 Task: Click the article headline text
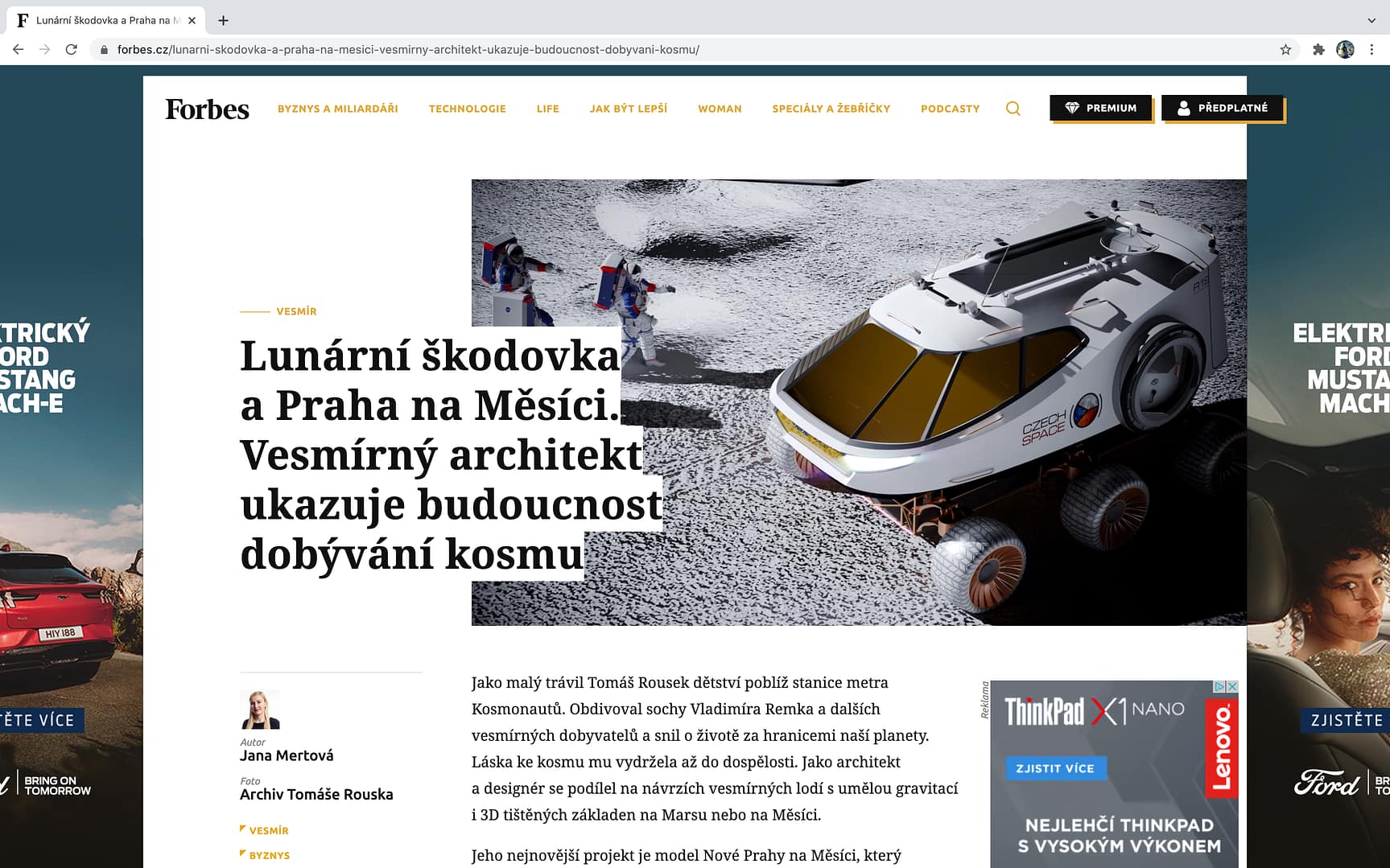451,455
